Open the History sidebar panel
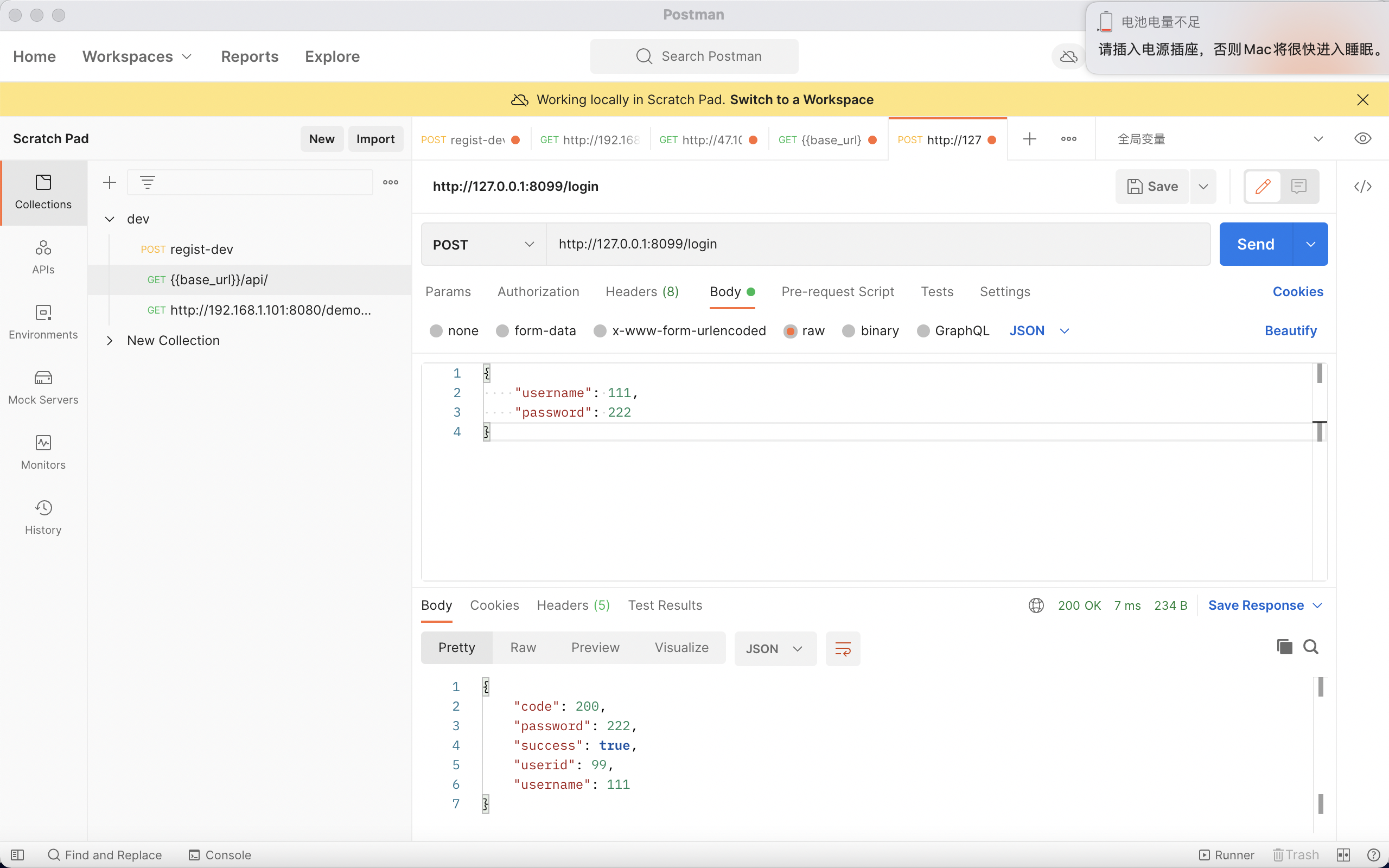The height and width of the screenshot is (868, 1389). click(x=43, y=517)
